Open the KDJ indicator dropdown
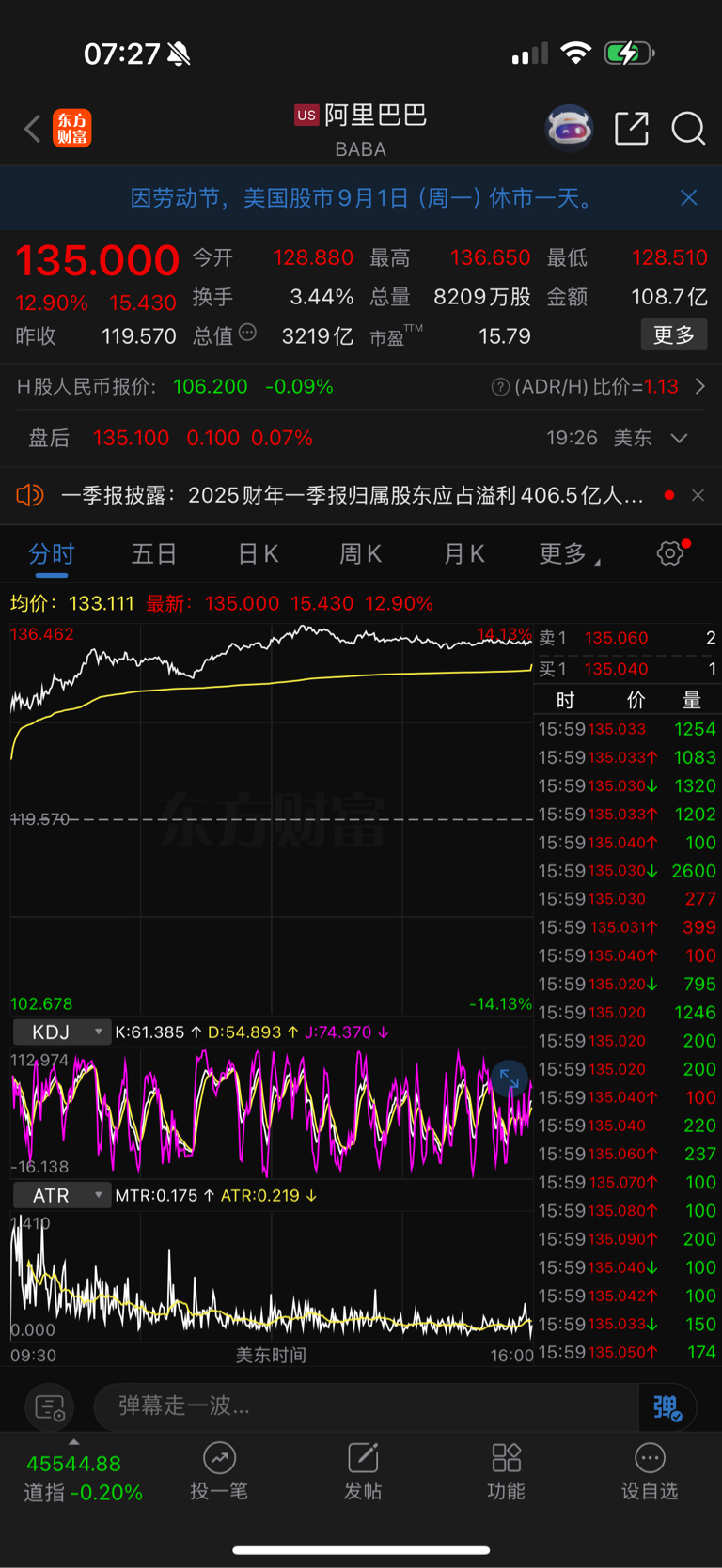This screenshot has height=1568, width=722. [x=62, y=1032]
